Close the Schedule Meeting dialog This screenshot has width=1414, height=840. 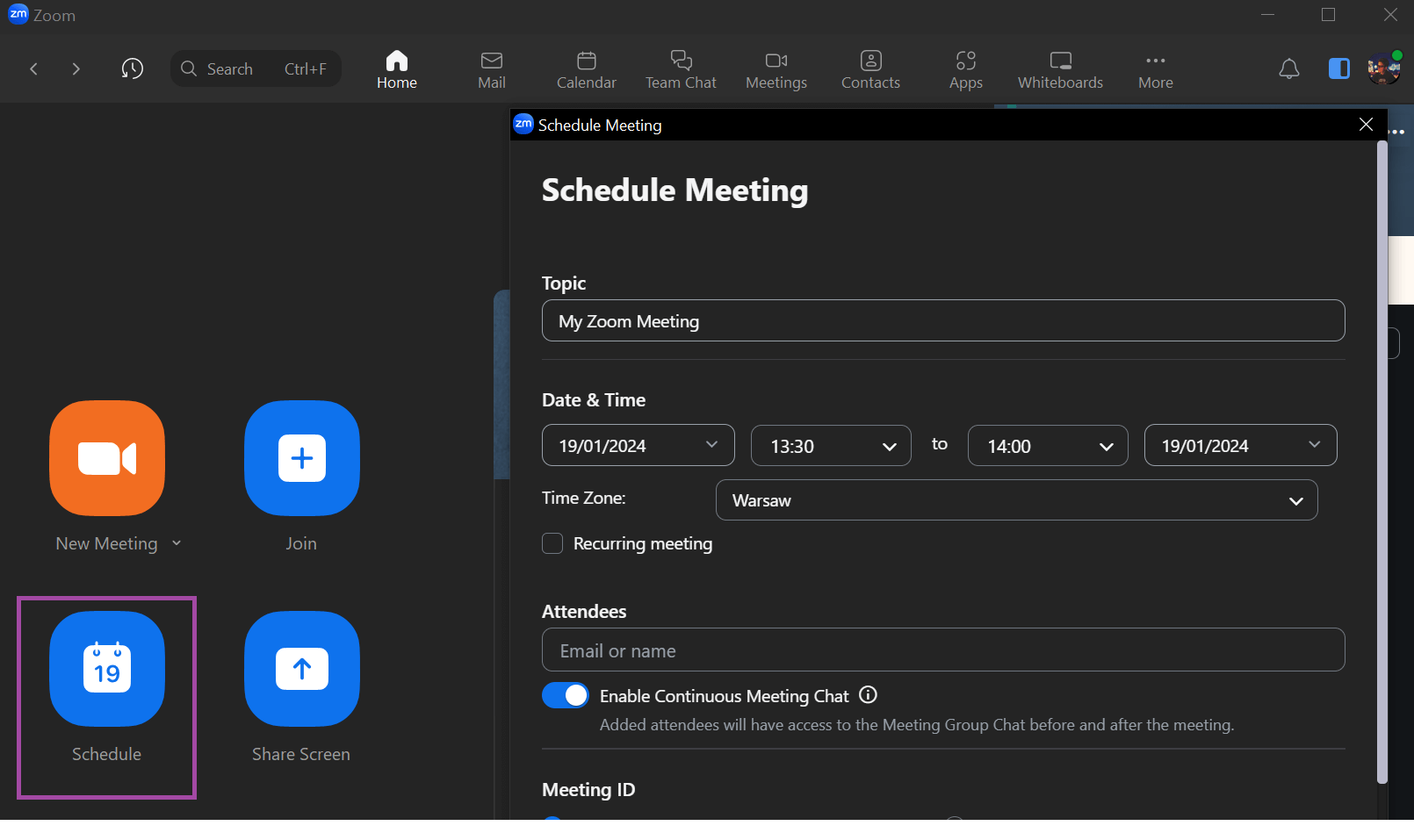(1366, 125)
